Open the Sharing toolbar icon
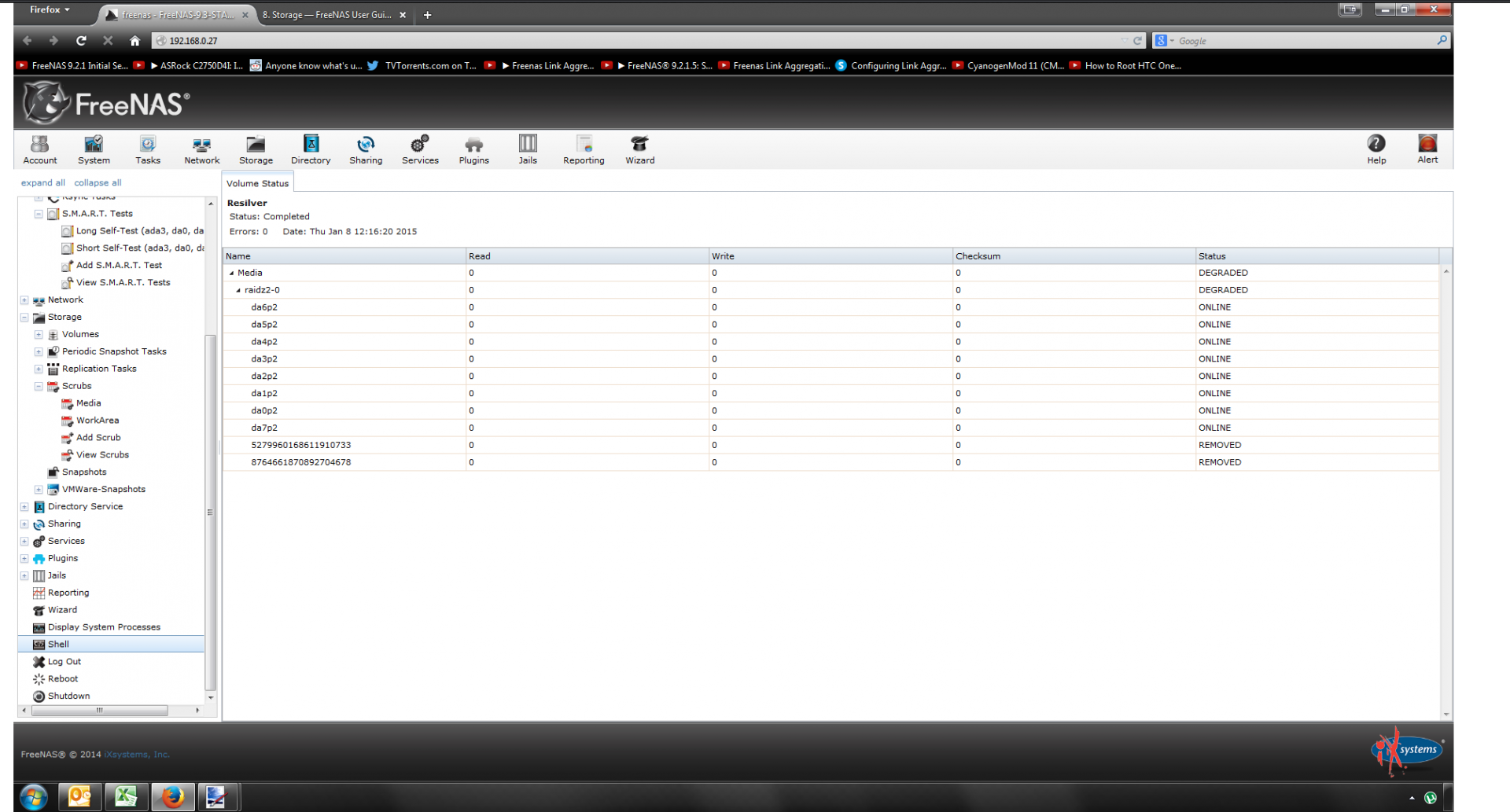Viewport: 1510px width, 812px height. click(366, 149)
